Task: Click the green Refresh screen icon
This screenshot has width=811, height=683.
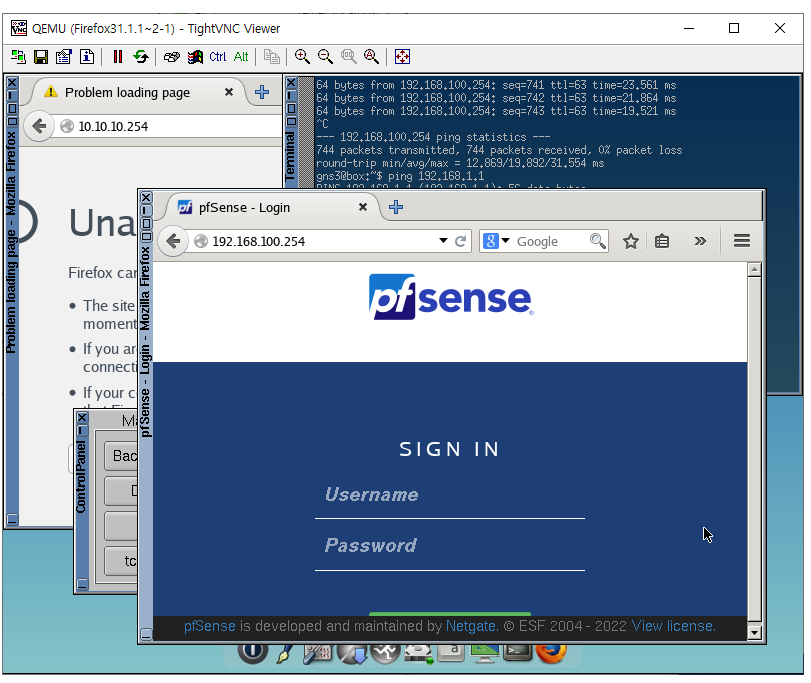Action: point(141,57)
